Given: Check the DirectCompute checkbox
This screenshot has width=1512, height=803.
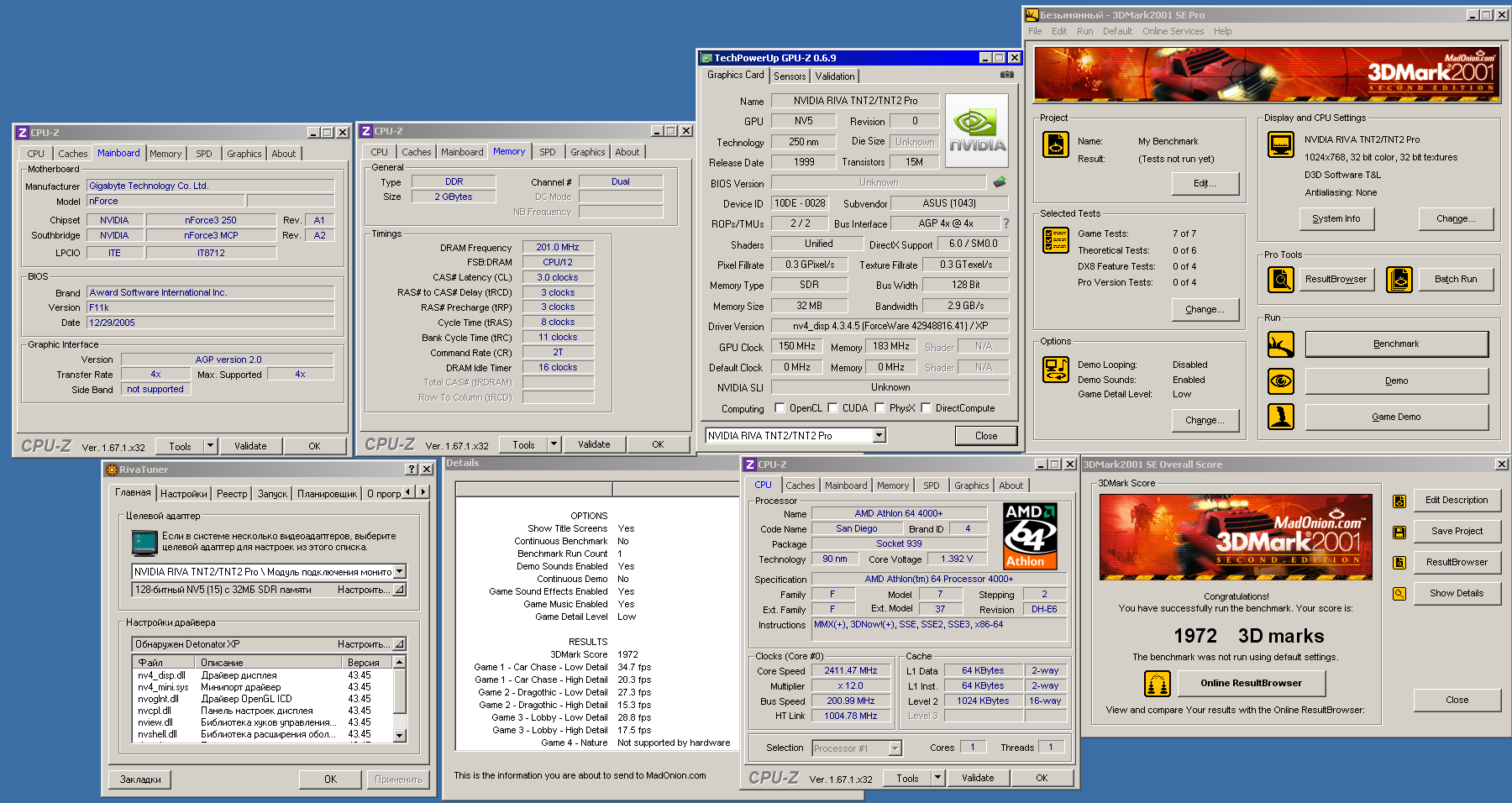Looking at the screenshot, I should pyautogui.click(x=926, y=408).
